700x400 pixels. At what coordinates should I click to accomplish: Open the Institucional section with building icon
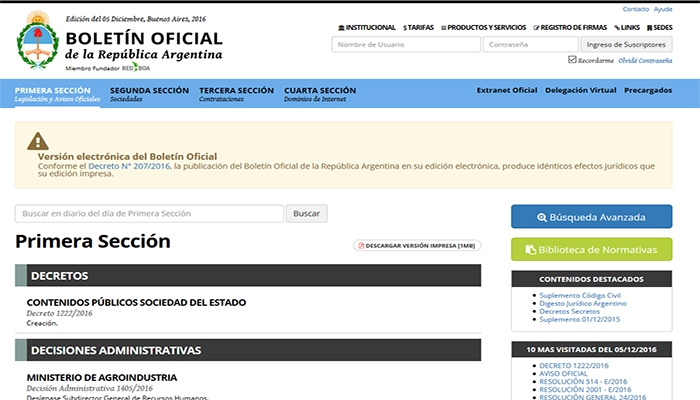367,27
